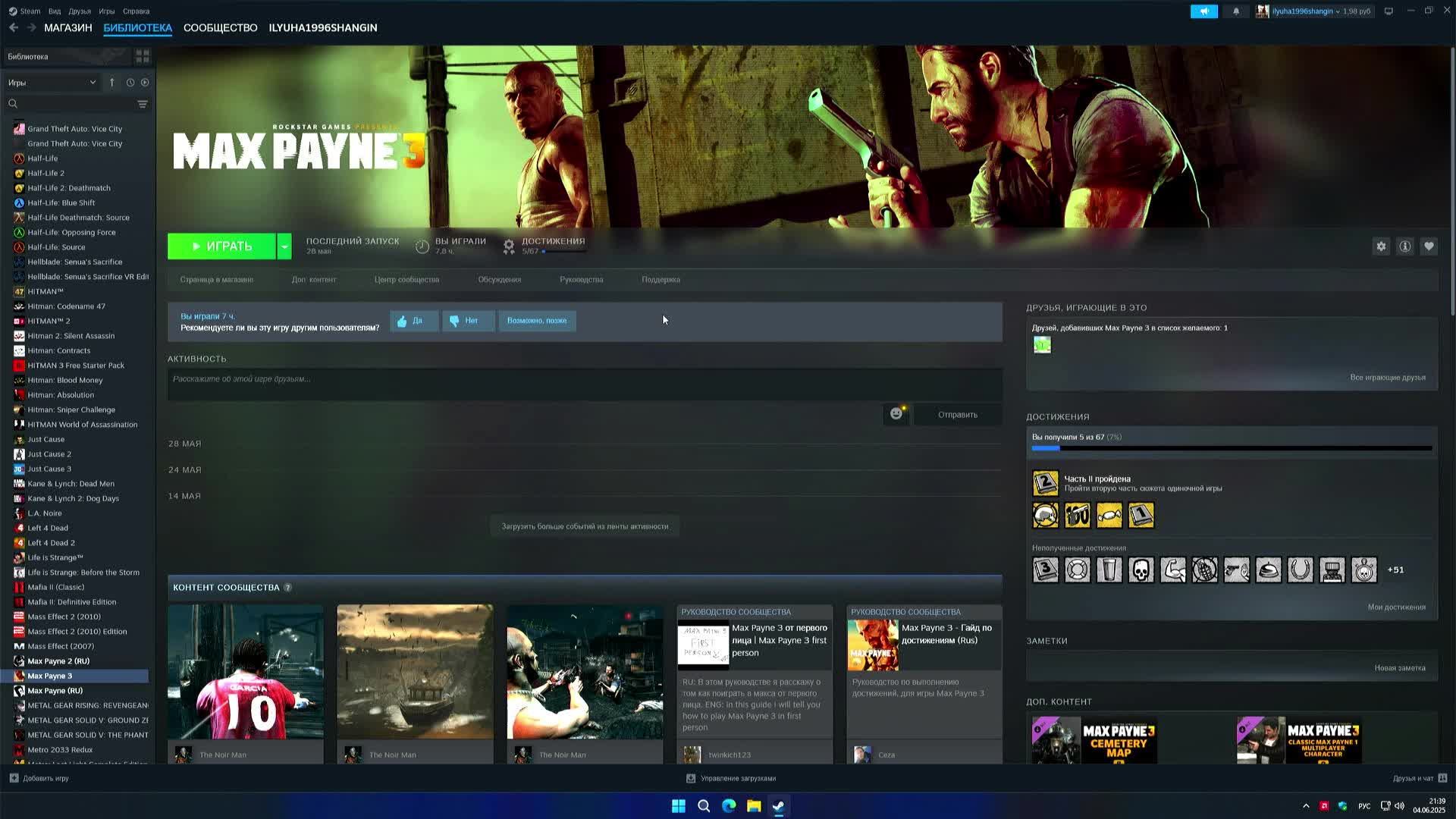Click the back navigation arrow
The width and height of the screenshot is (1456, 819).
[14, 27]
